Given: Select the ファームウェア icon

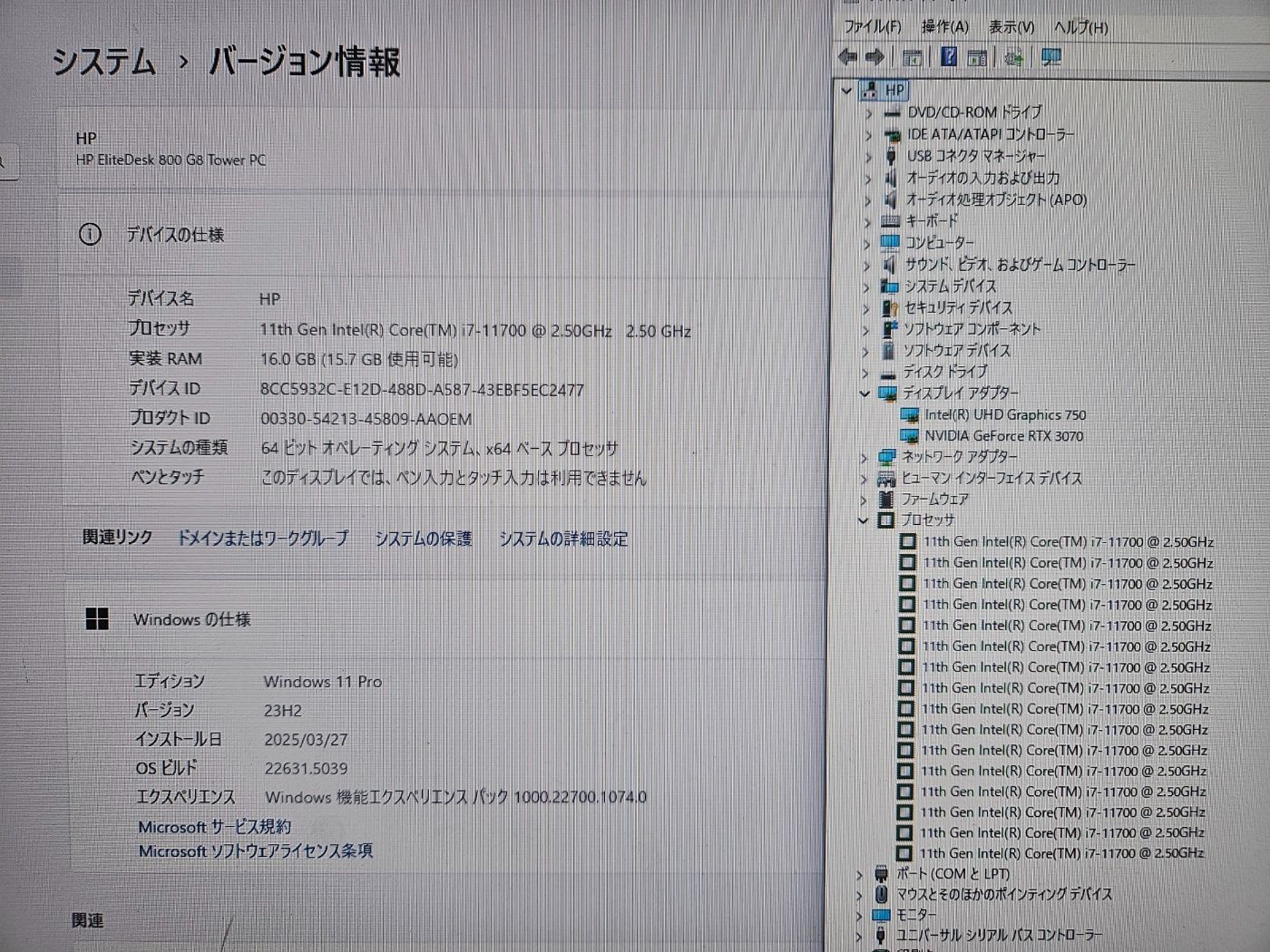Looking at the screenshot, I should [x=886, y=500].
